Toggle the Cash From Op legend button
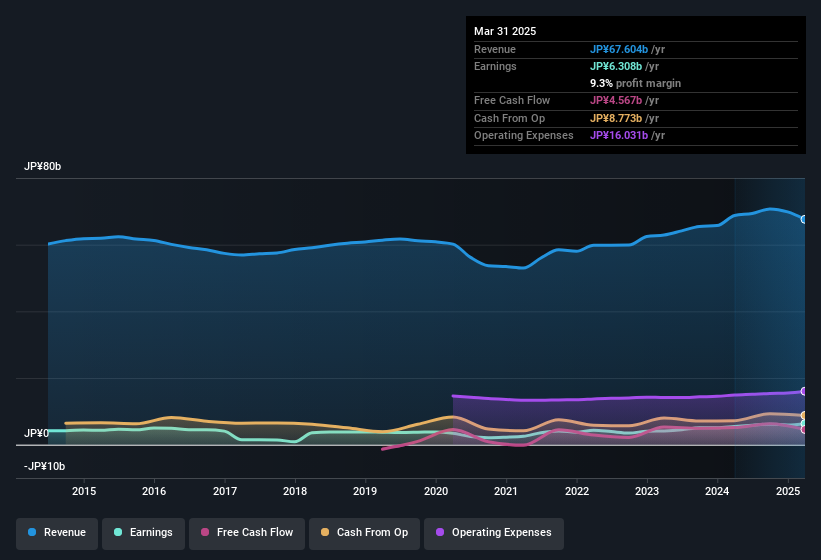 point(364,533)
